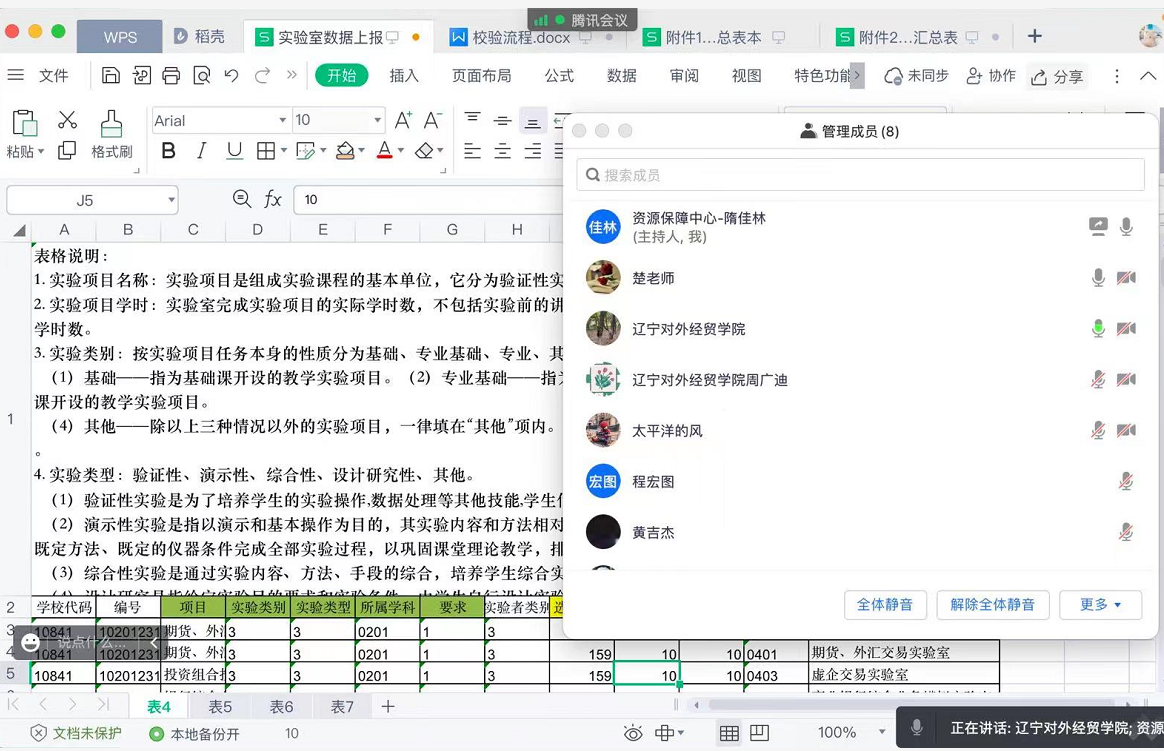Screen dimensions: 1164x751
Task: Click the 分享 share button
Action: point(1058,76)
